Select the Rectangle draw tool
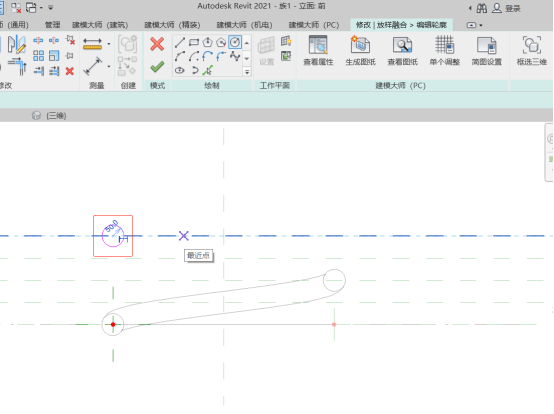 point(194,43)
